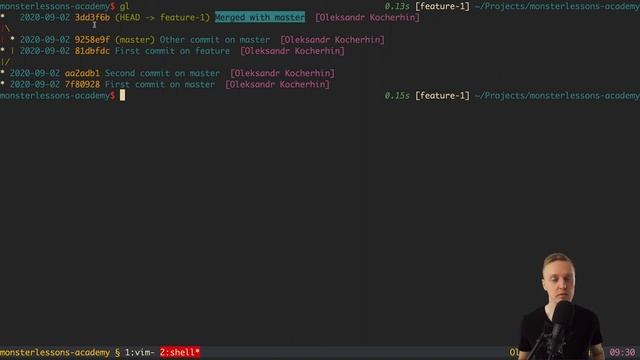Click the tmux session name 'monsterlessons-academy' in the status bar

[55, 352]
